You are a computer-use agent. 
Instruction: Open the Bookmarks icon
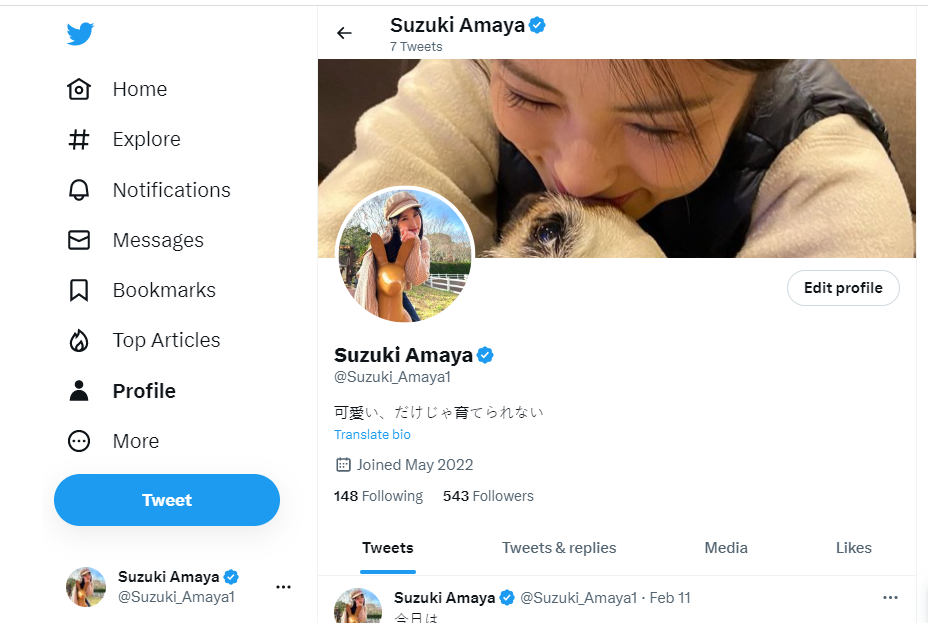click(79, 290)
